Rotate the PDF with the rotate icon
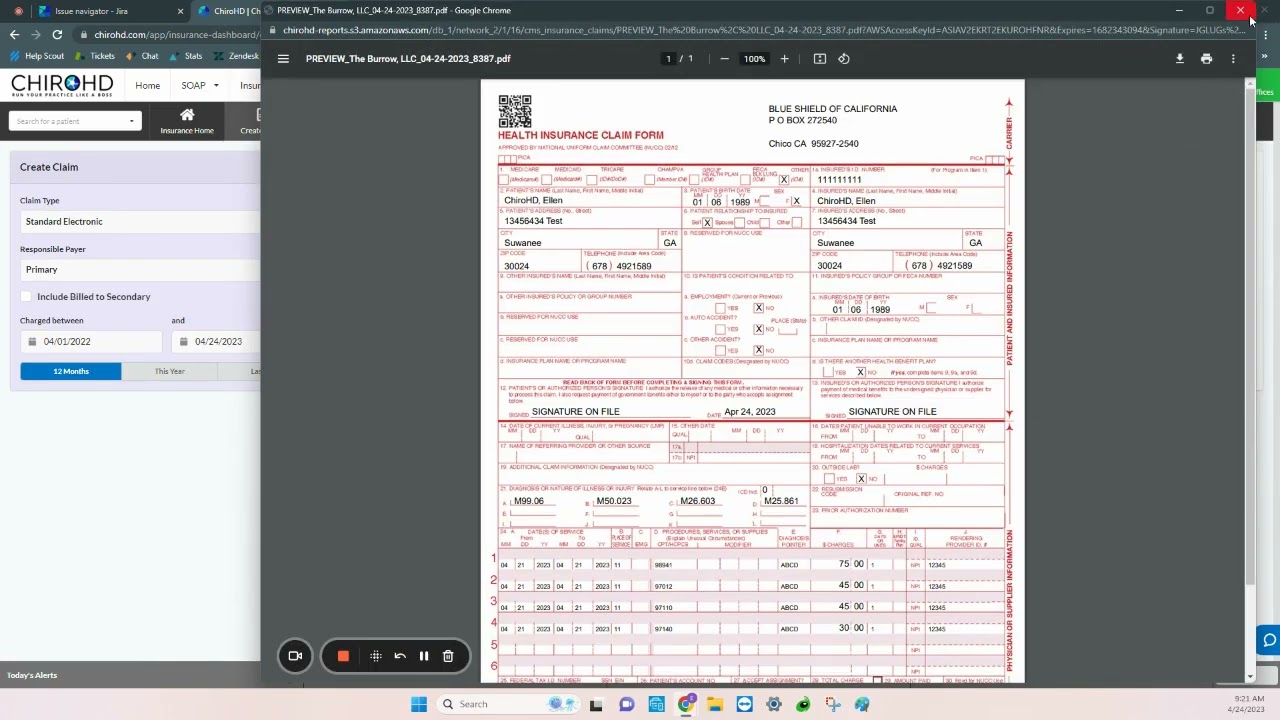Screen dimensions: 1280x720 point(844,59)
